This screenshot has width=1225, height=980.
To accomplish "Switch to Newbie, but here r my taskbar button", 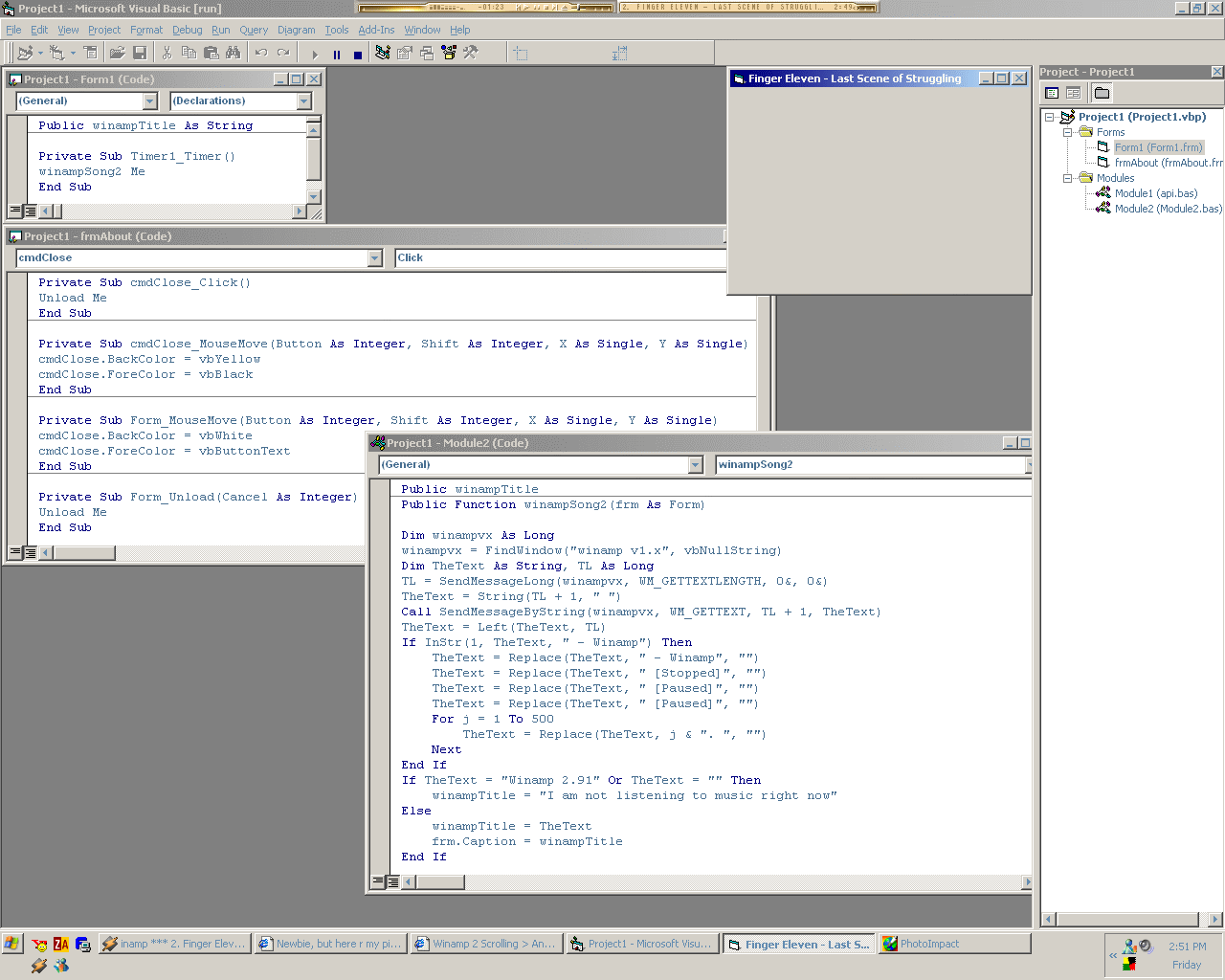I will click(331, 944).
